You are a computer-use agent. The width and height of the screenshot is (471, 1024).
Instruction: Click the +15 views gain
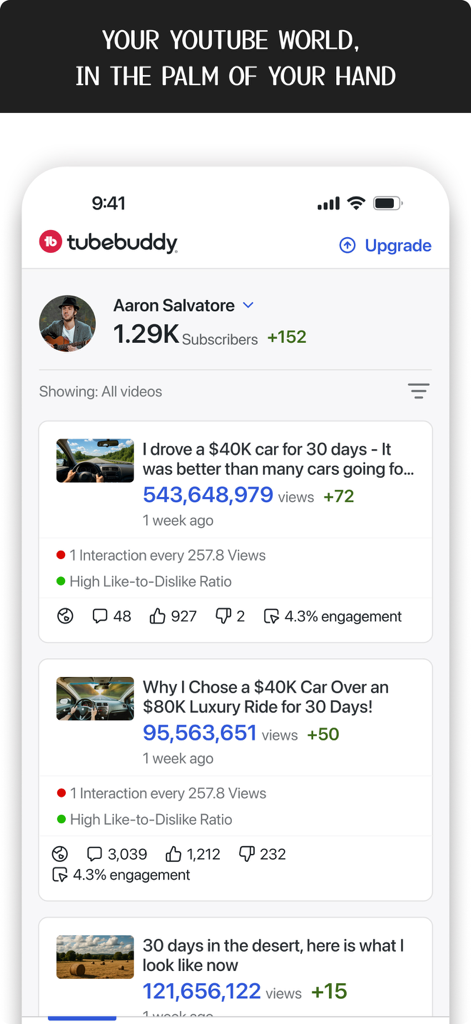(329, 991)
